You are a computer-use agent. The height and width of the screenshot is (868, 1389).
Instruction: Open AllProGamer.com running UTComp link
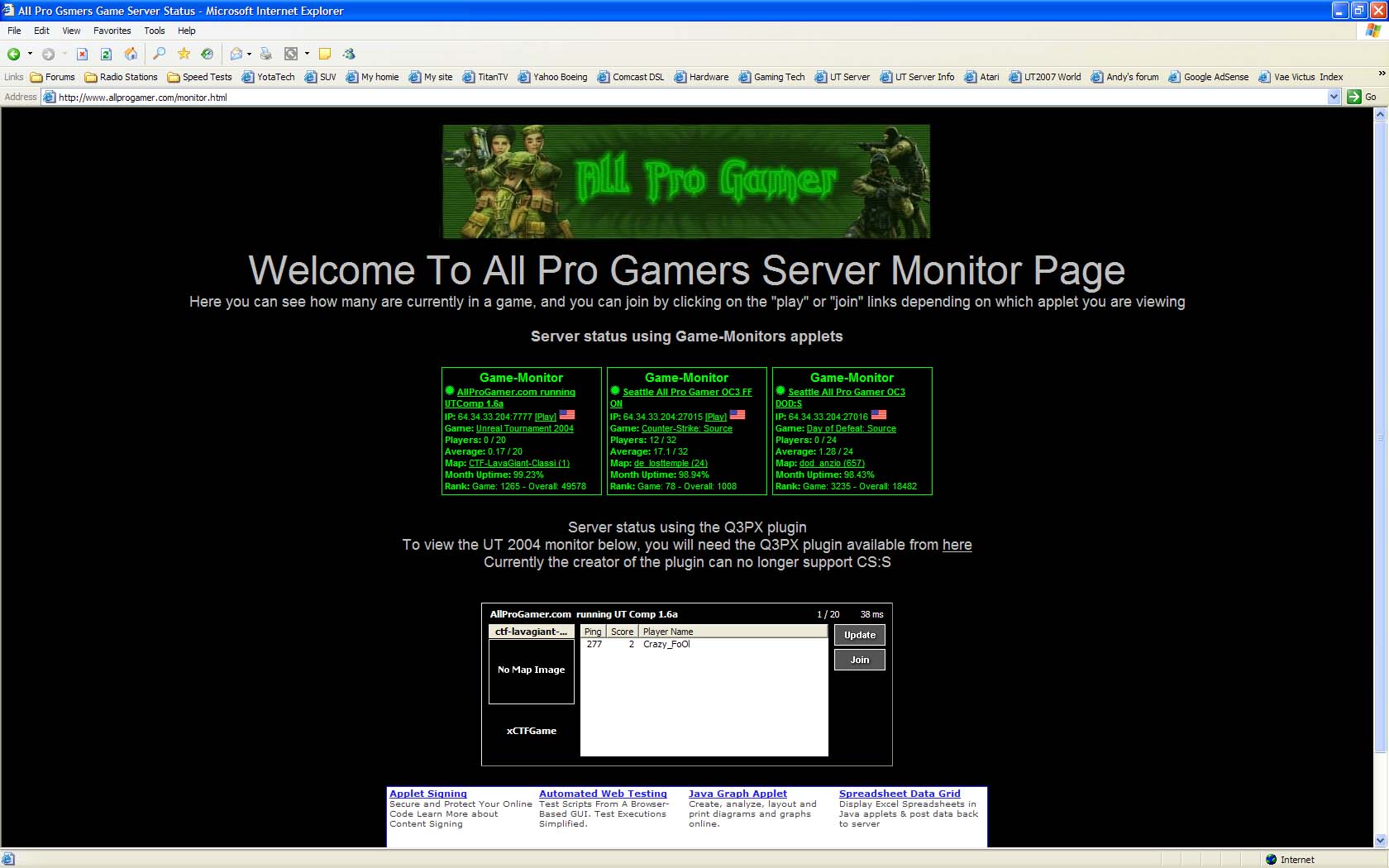pos(510,398)
